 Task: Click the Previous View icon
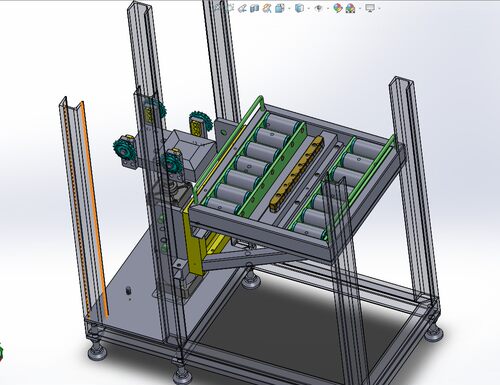242,8
